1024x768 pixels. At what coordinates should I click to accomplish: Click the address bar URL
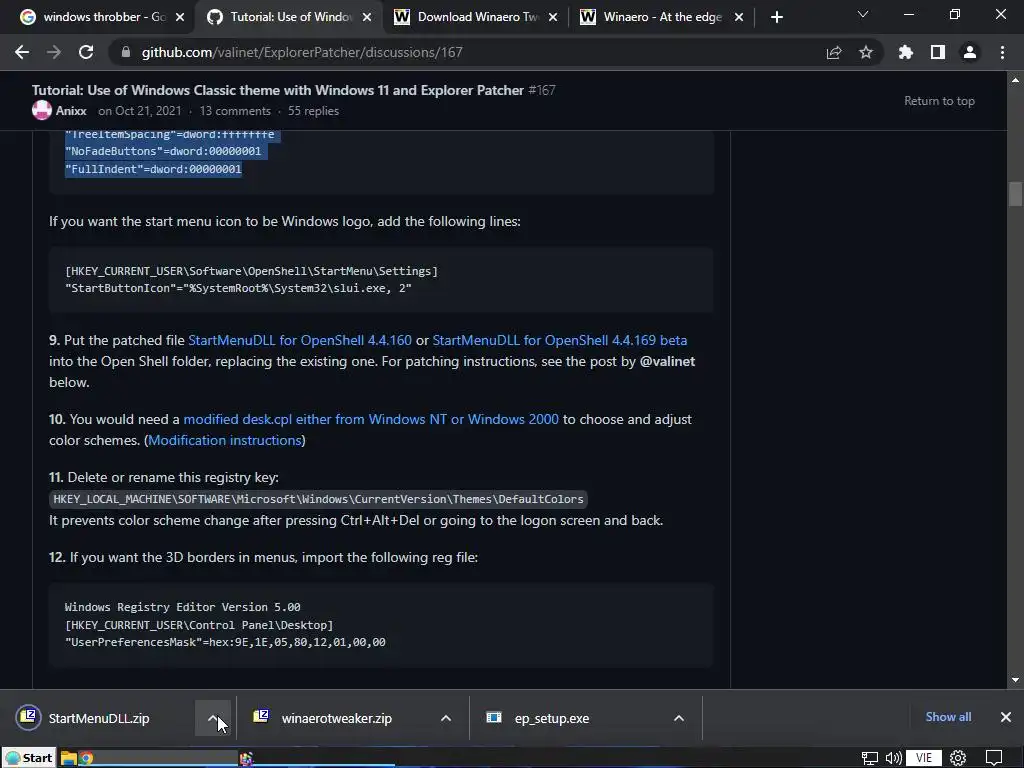(x=302, y=52)
